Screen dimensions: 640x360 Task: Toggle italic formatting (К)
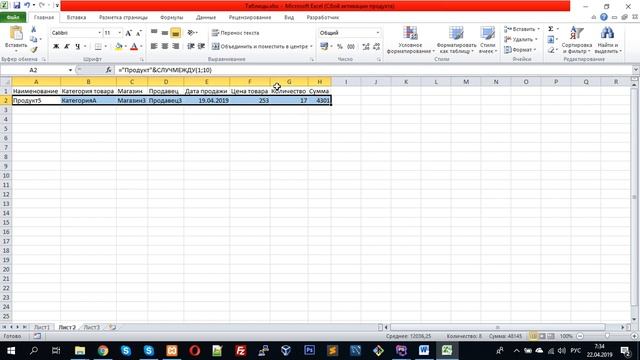pyautogui.click(x=67, y=47)
